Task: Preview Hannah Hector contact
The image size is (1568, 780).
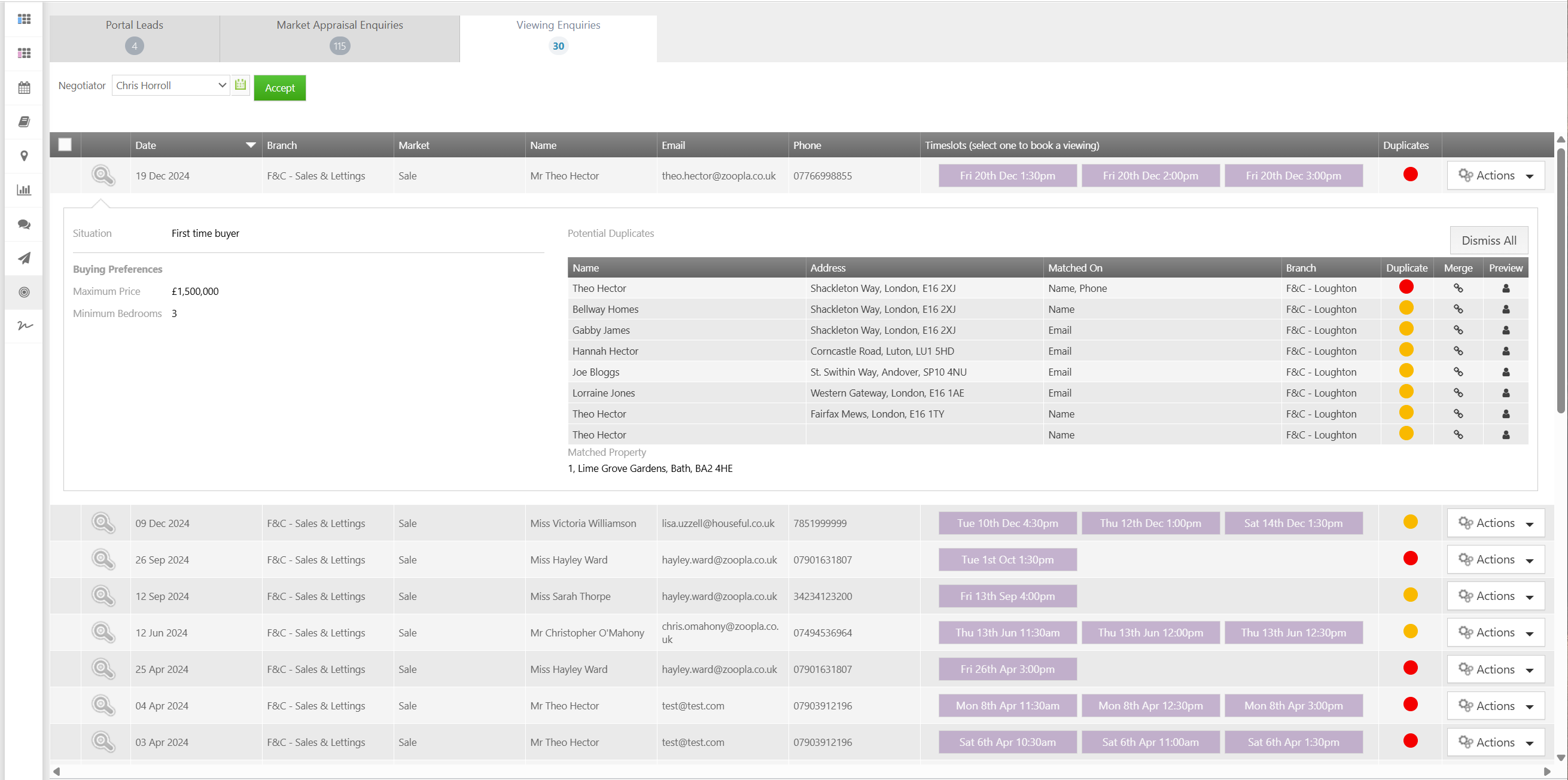Action: pos(1506,351)
